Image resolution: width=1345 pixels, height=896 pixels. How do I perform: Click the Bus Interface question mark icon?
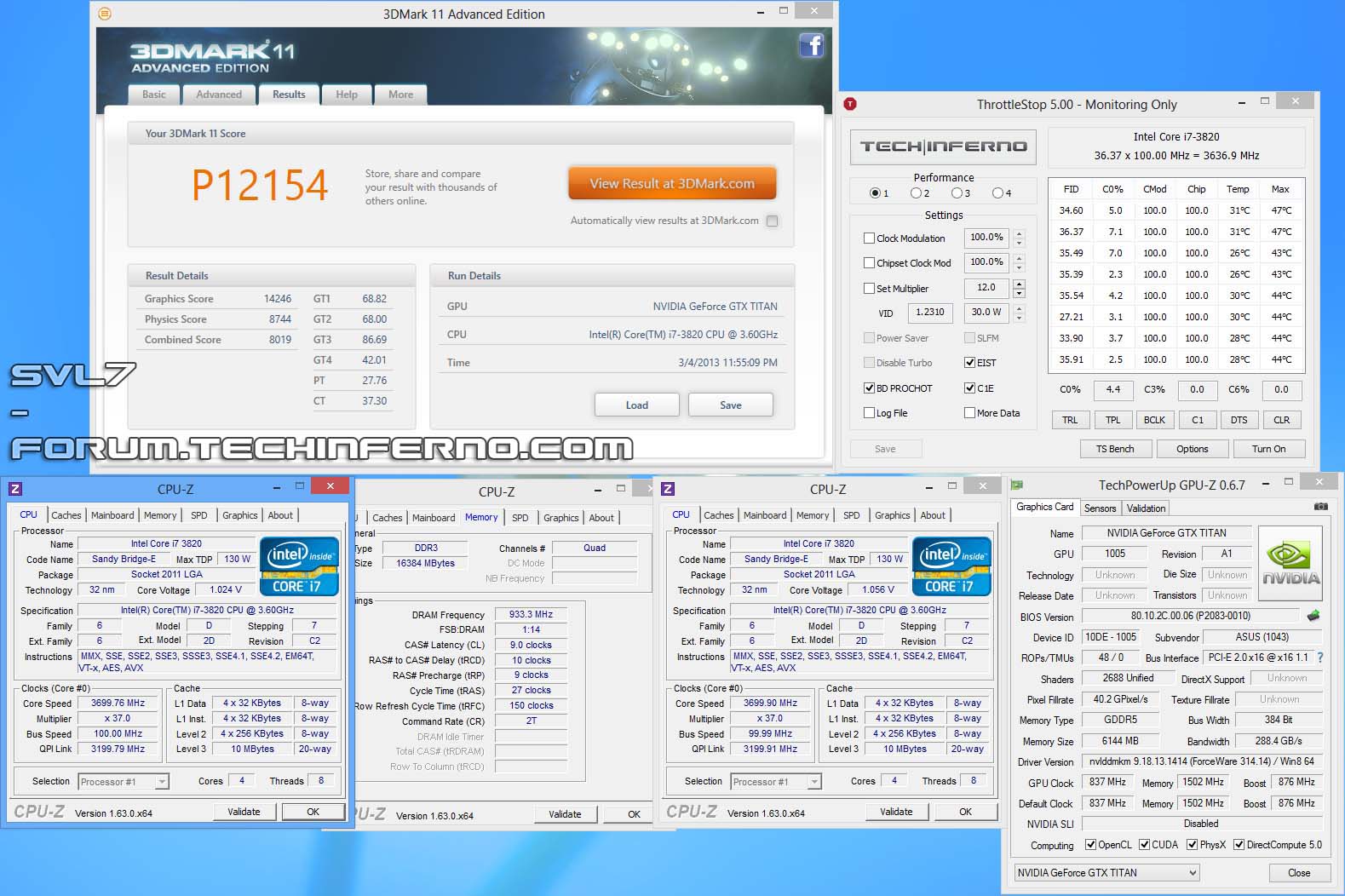(1320, 658)
